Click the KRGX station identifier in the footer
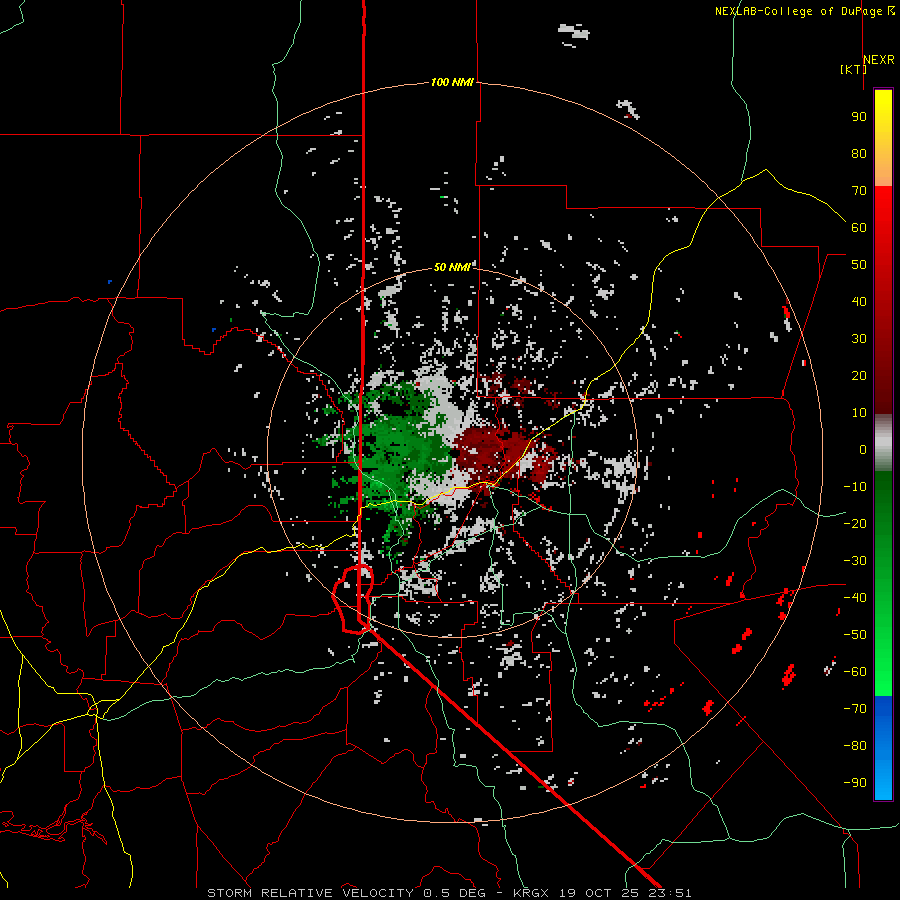The height and width of the screenshot is (900, 900). pos(530,893)
